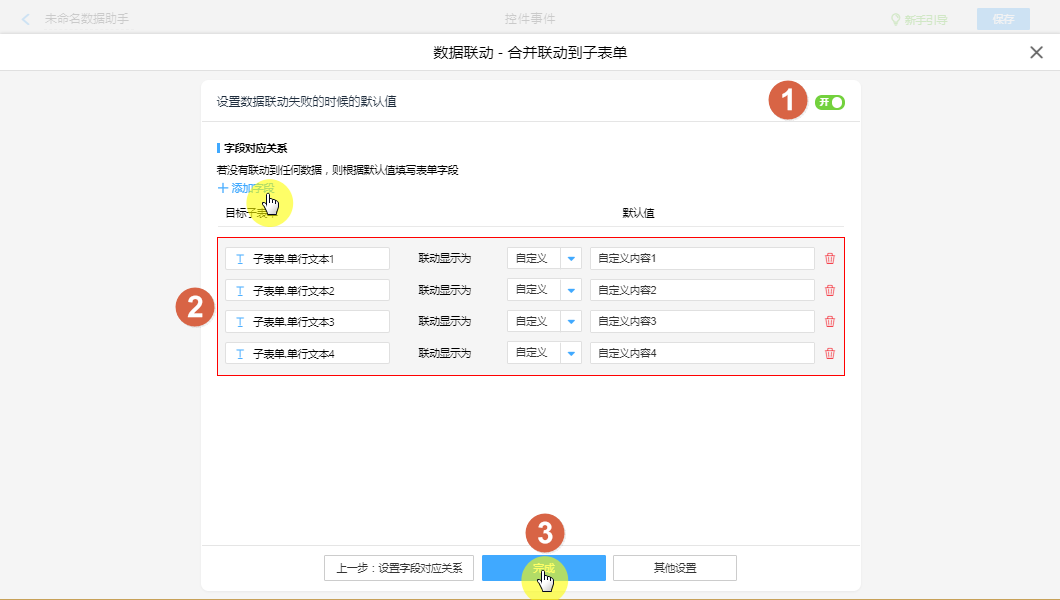Delete the 子表单.单行文本1 row
The height and width of the screenshot is (600, 1060).
click(829, 258)
